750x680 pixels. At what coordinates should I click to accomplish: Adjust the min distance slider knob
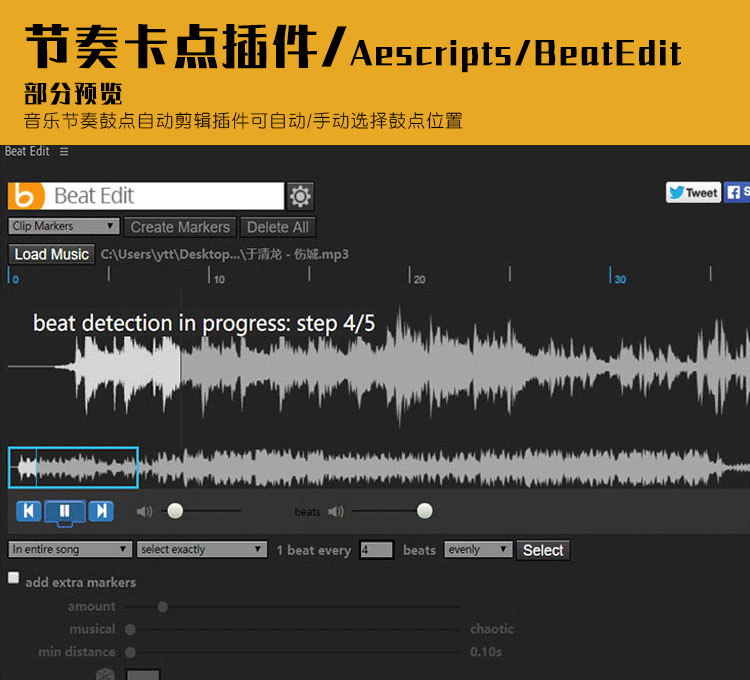[130, 652]
